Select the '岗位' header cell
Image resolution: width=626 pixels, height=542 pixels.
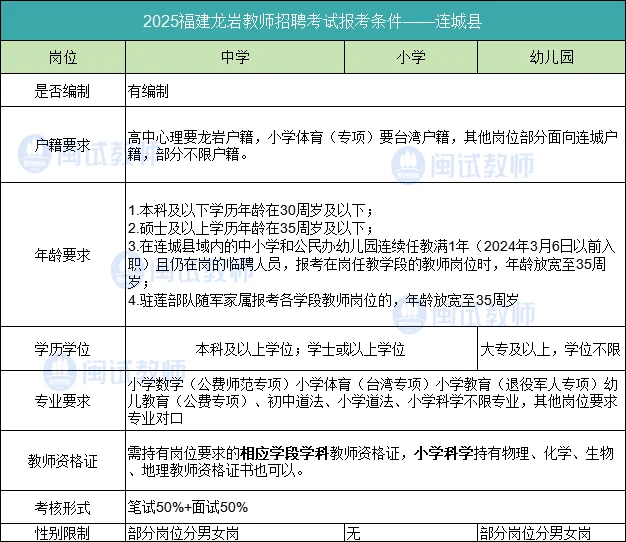pyautogui.click(x=63, y=57)
